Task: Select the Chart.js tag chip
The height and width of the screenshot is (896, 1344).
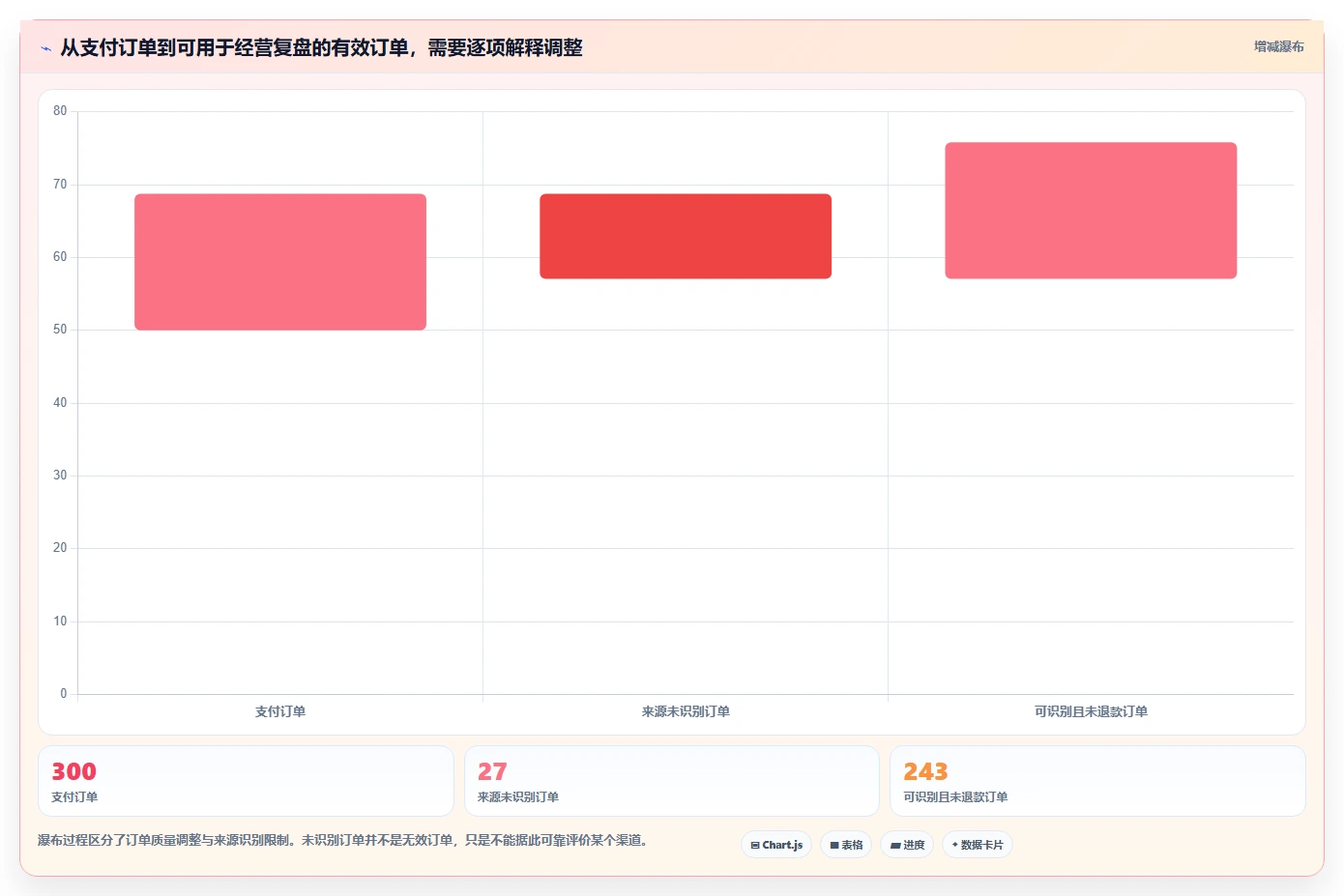Action: (776, 845)
